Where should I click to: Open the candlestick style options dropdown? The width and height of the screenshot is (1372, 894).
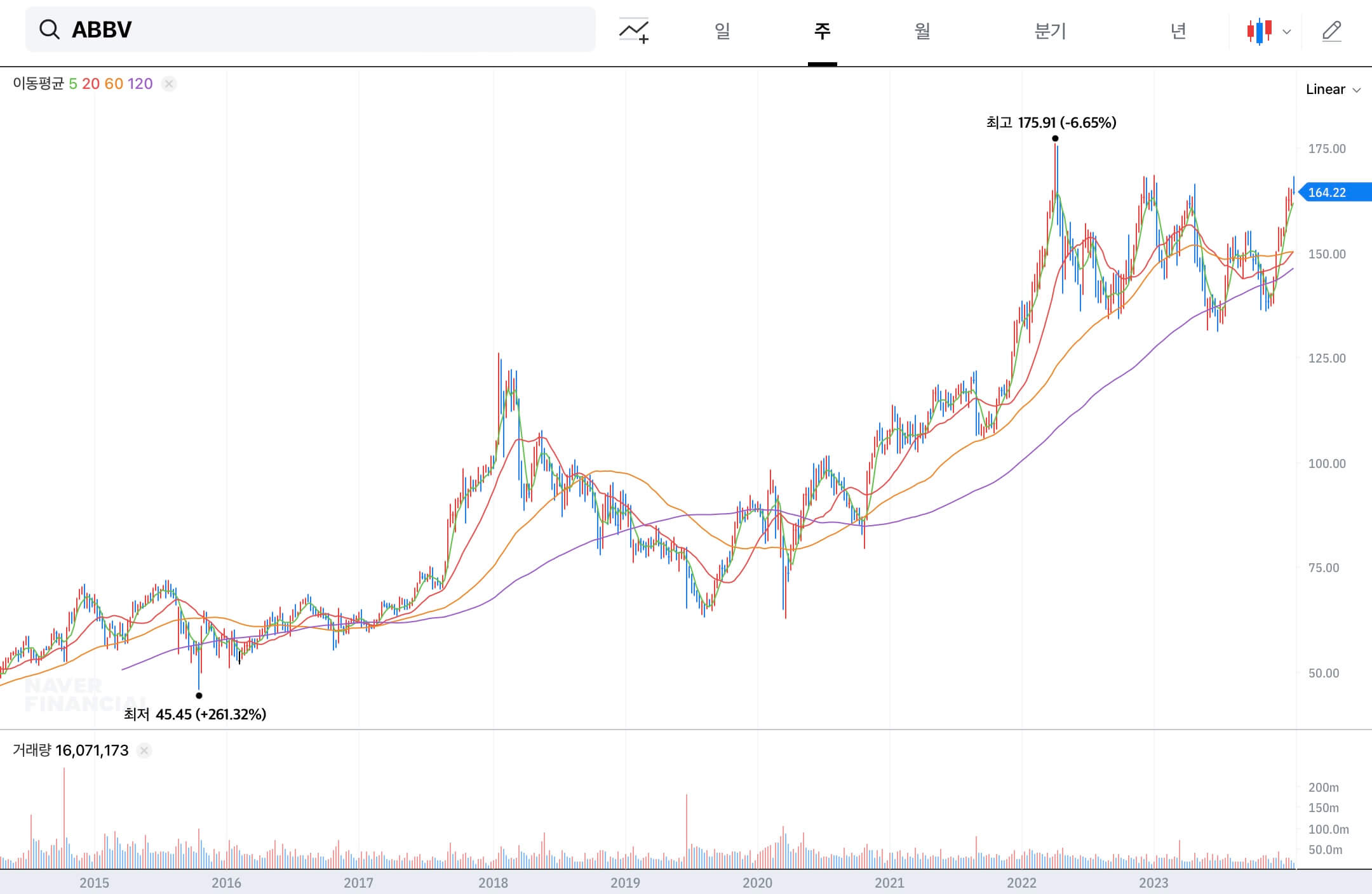(x=1287, y=30)
